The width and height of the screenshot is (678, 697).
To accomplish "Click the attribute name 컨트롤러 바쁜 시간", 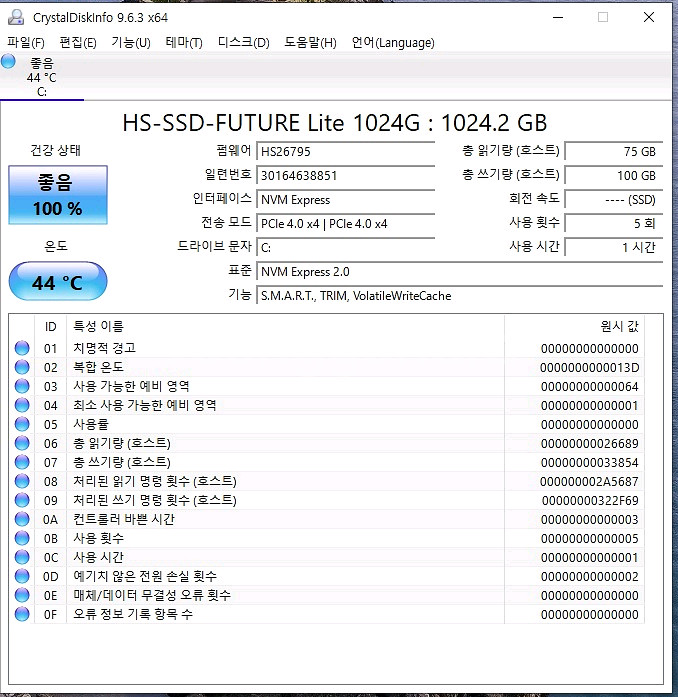I will tap(124, 519).
